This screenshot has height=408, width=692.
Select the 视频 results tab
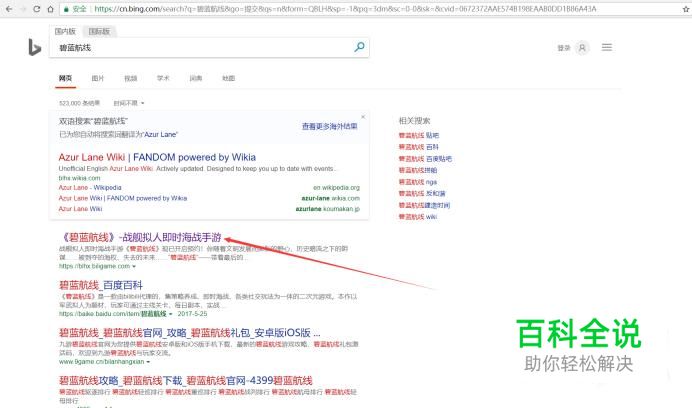click(131, 78)
